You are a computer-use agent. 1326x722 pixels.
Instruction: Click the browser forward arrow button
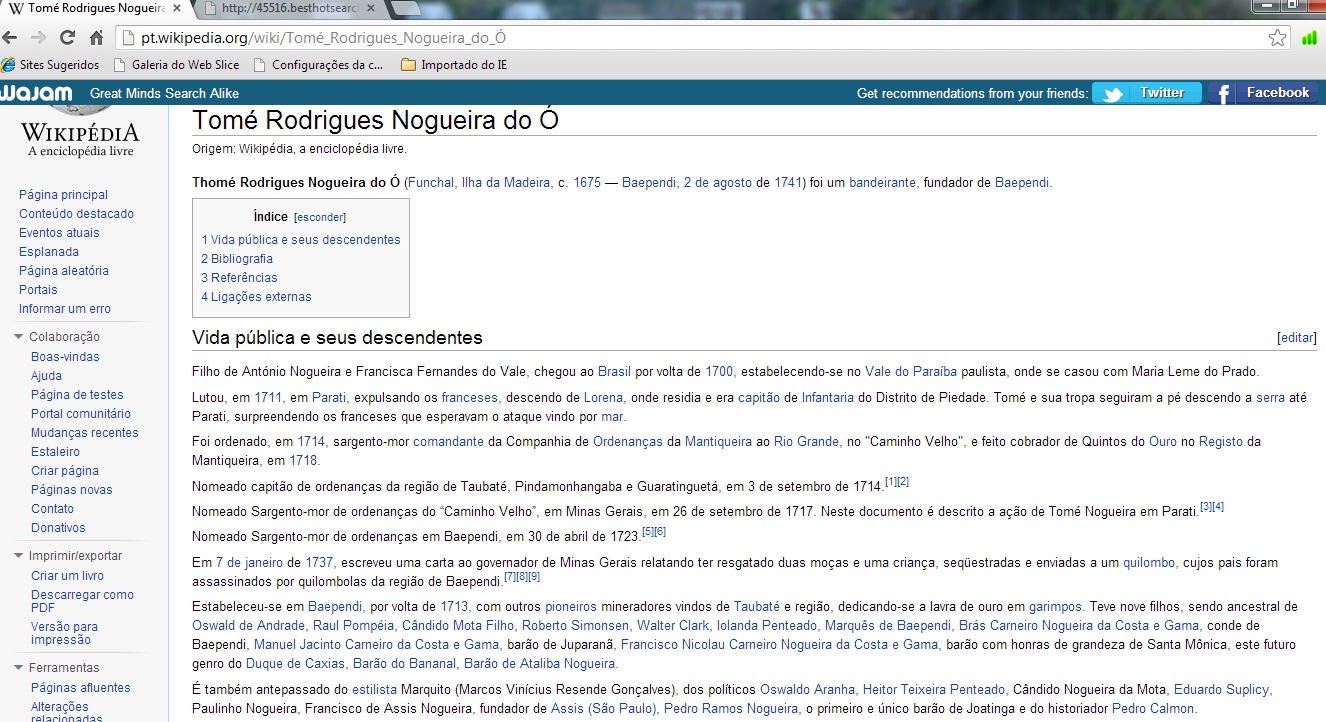point(38,38)
